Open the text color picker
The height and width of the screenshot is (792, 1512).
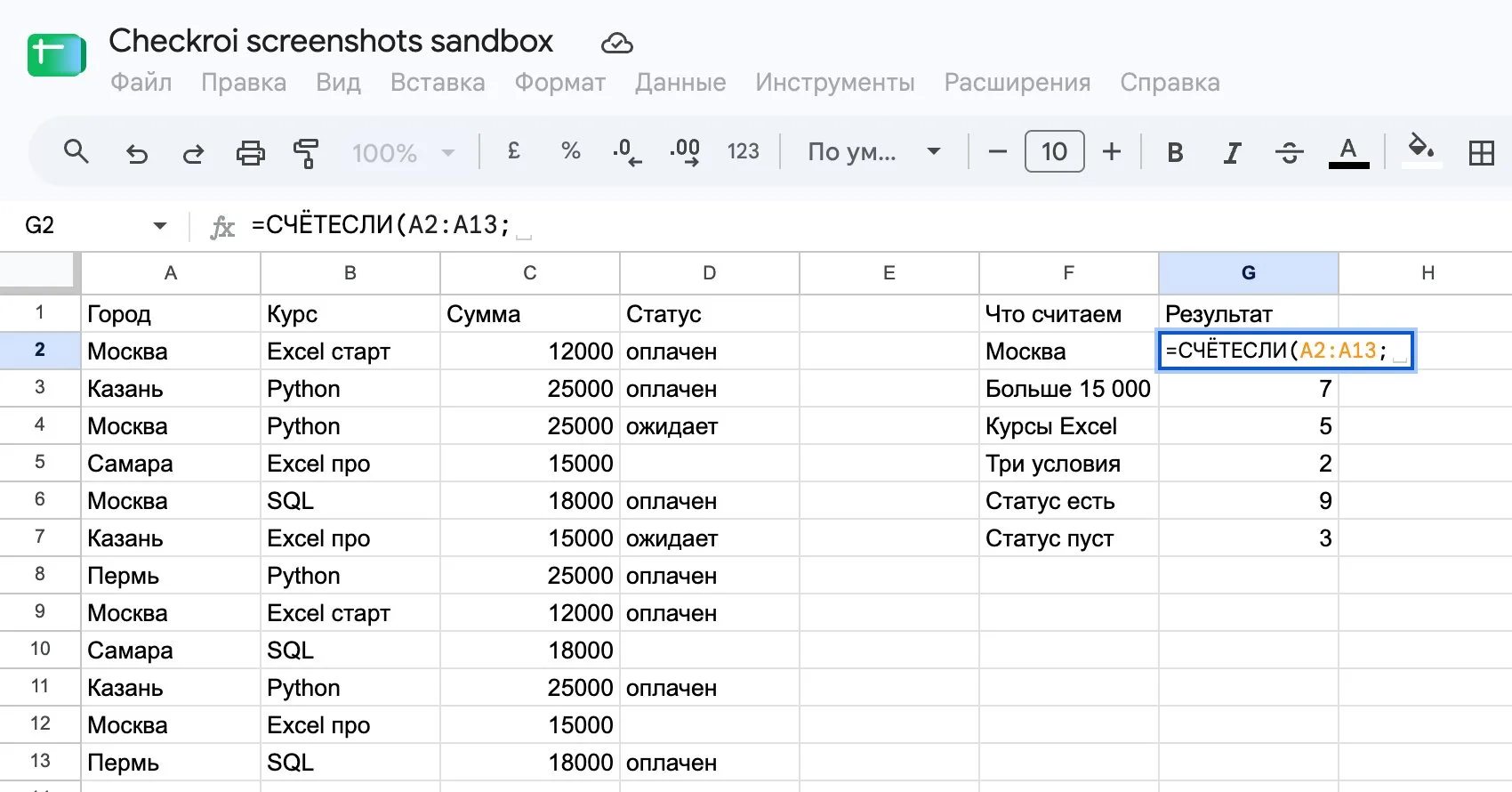pos(1348,152)
